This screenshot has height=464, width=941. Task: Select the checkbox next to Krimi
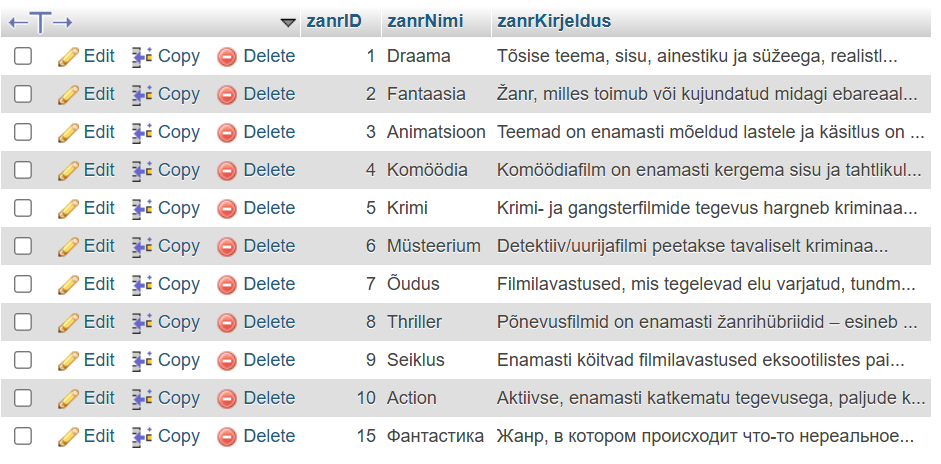click(23, 209)
